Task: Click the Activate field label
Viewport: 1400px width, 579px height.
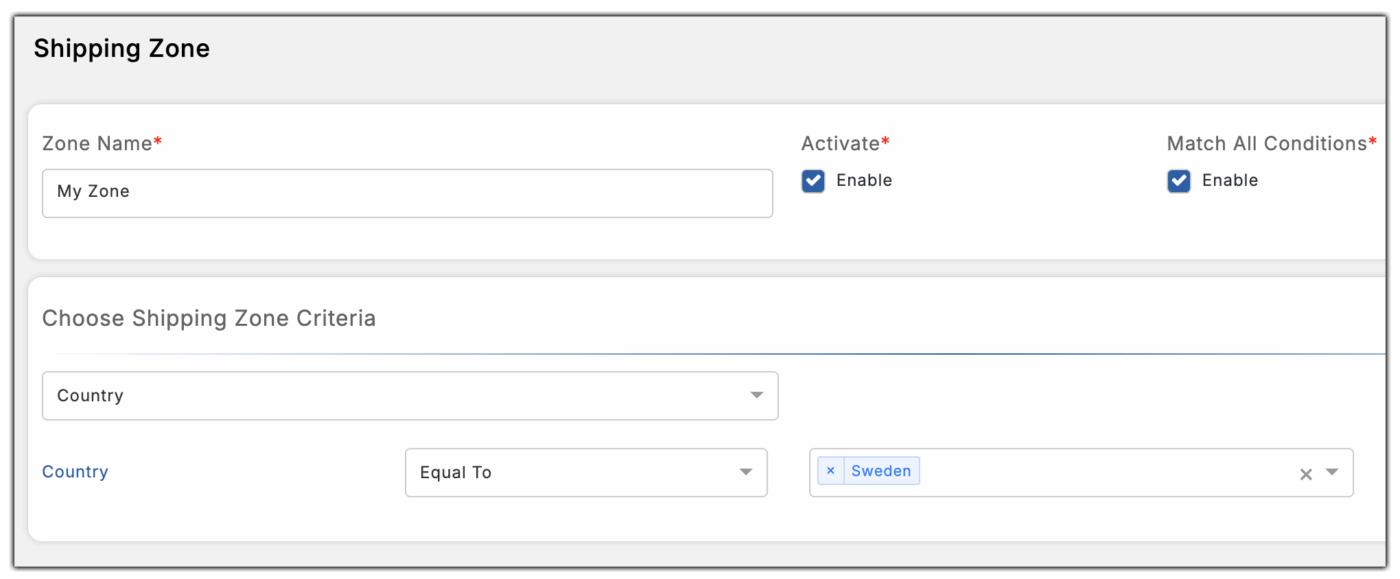Action: [x=841, y=144]
